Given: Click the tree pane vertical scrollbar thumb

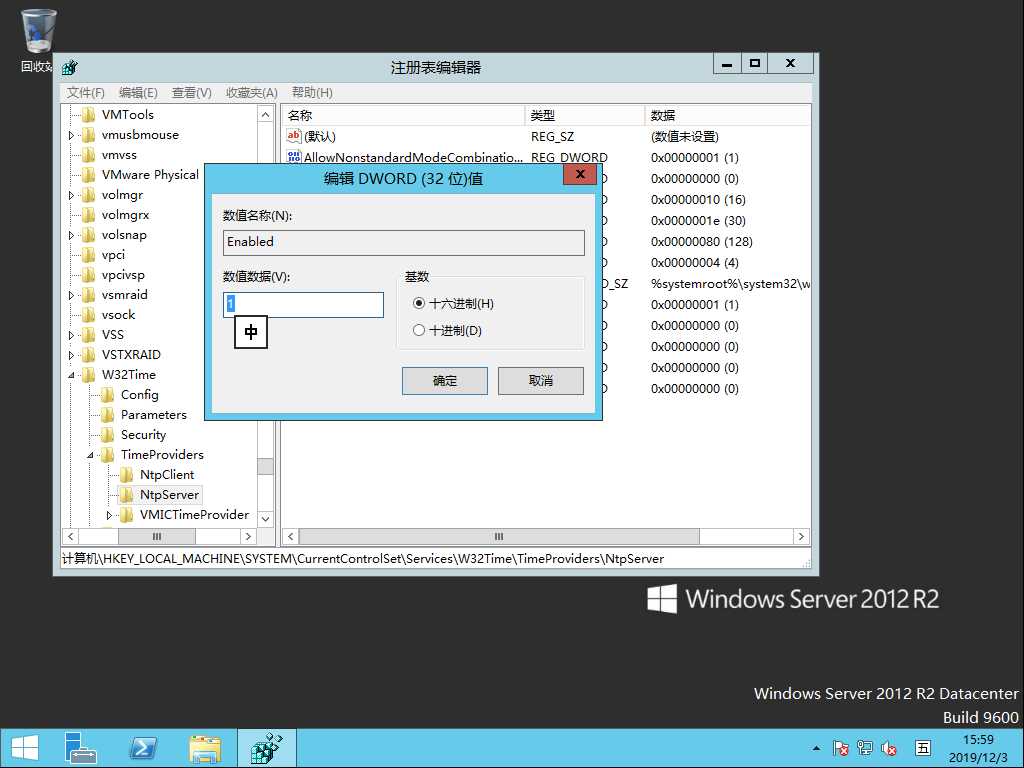Looking at the screenshot, I should click(265, 466).
